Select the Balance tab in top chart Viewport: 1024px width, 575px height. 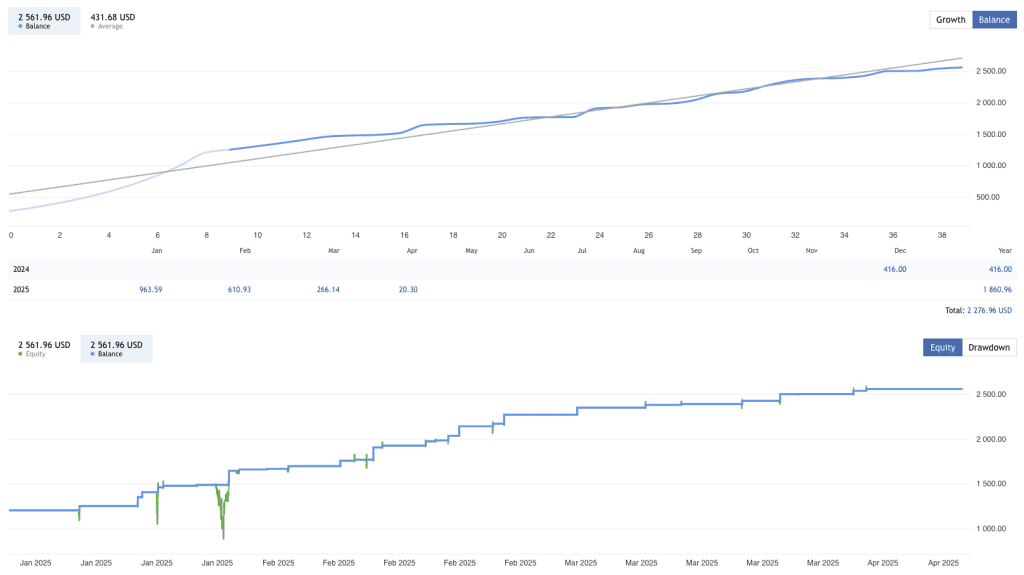pos(993,20)
